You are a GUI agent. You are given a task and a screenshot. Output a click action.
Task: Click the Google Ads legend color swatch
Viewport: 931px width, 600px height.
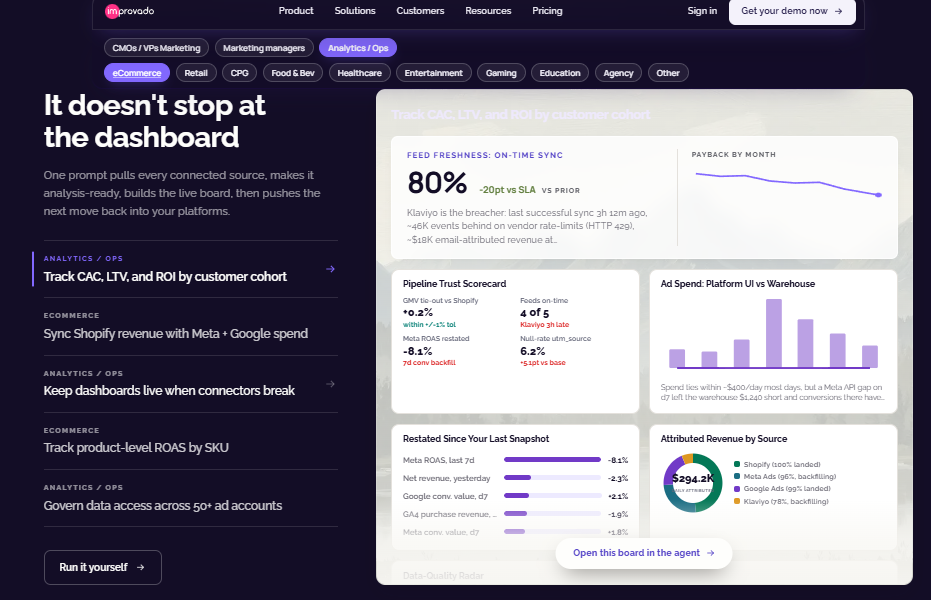[737, 488]
